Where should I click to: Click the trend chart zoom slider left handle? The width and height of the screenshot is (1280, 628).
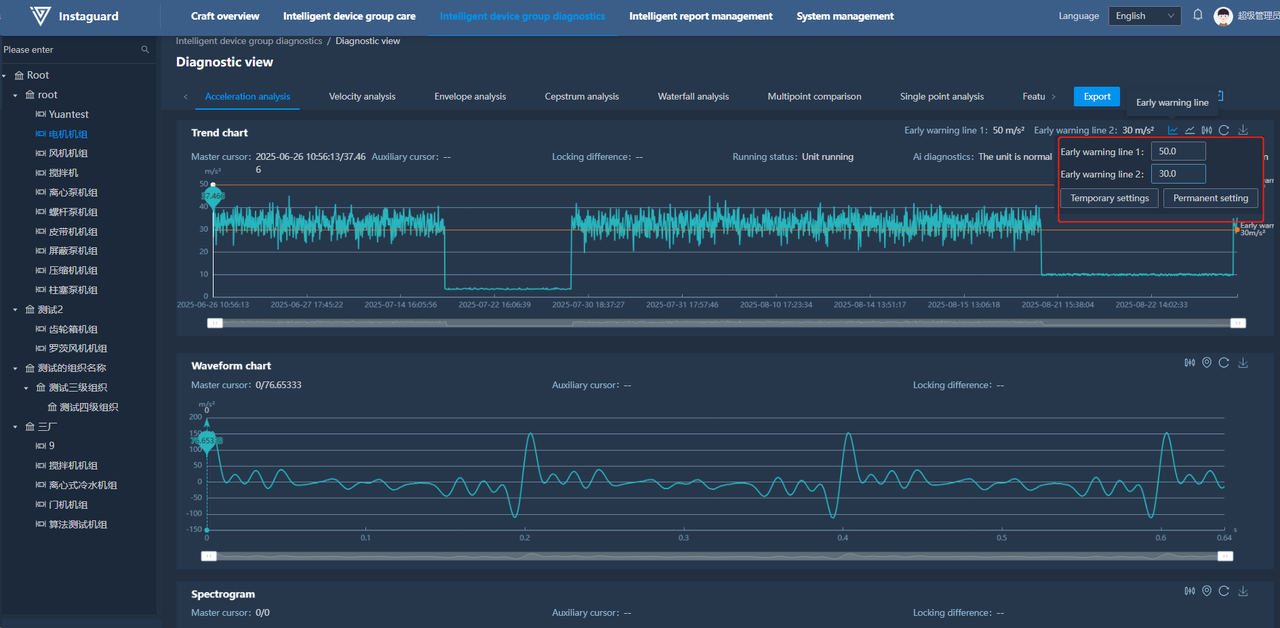coord(214,323)
